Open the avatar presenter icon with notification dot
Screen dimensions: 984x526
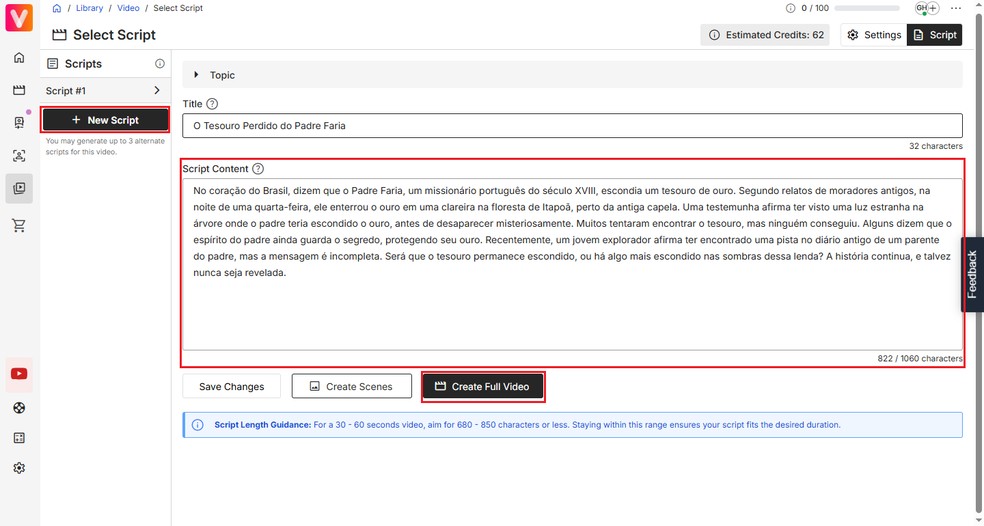[x=19, y=122]
